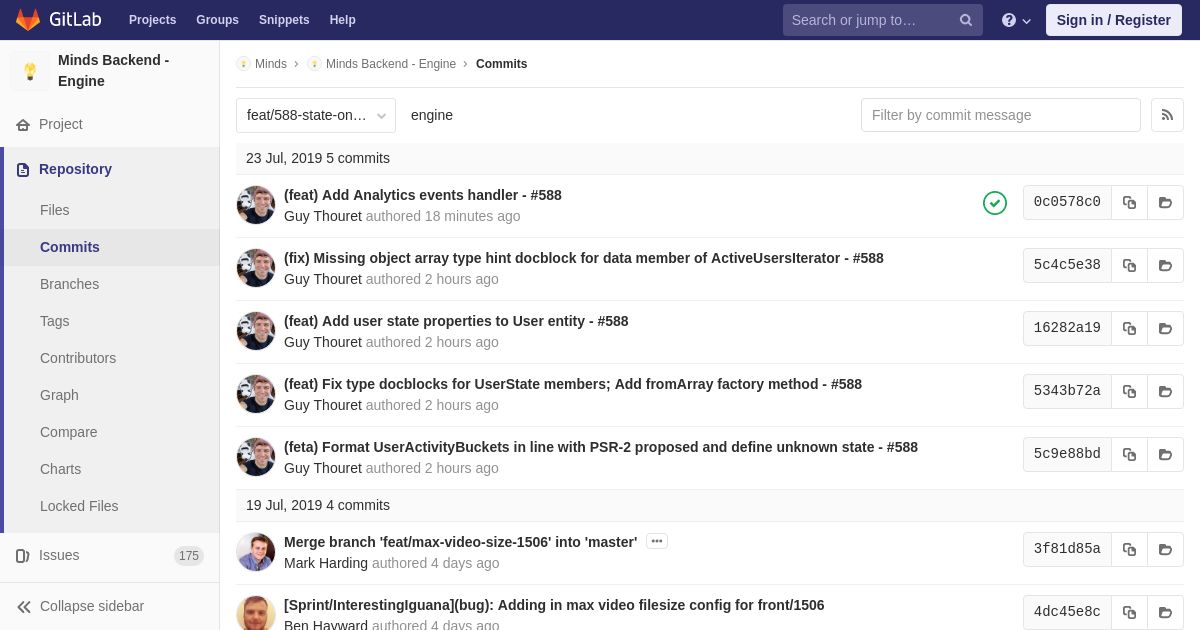This screenshot has height=630, width=1200.
Task: Click commit hash 3f81d85a
Action: [x=1067, y=549]
